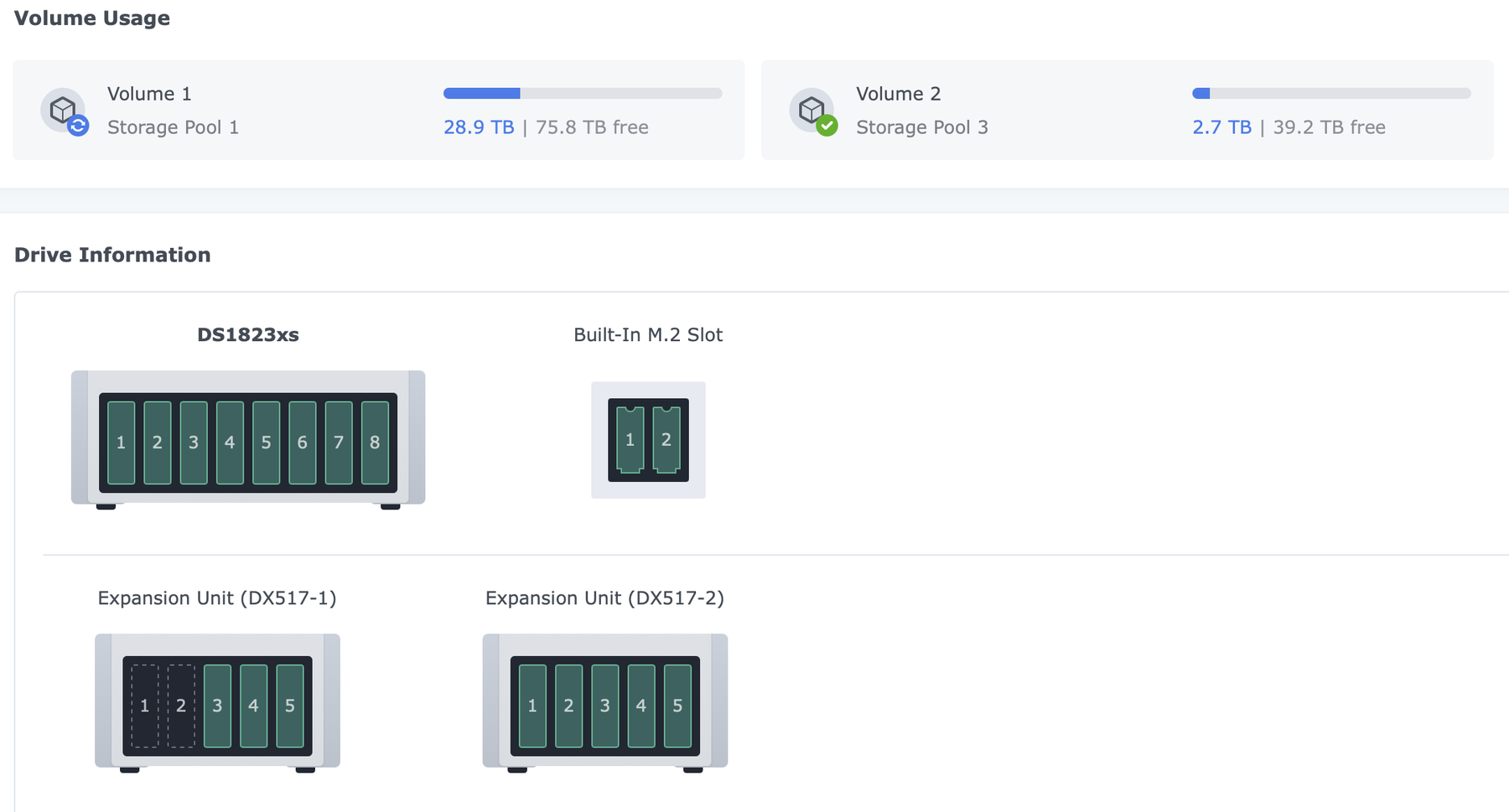Click the Volume 2 usage progress bar
Viewport: 1509px width, 812px height.
pos(1331,93)
